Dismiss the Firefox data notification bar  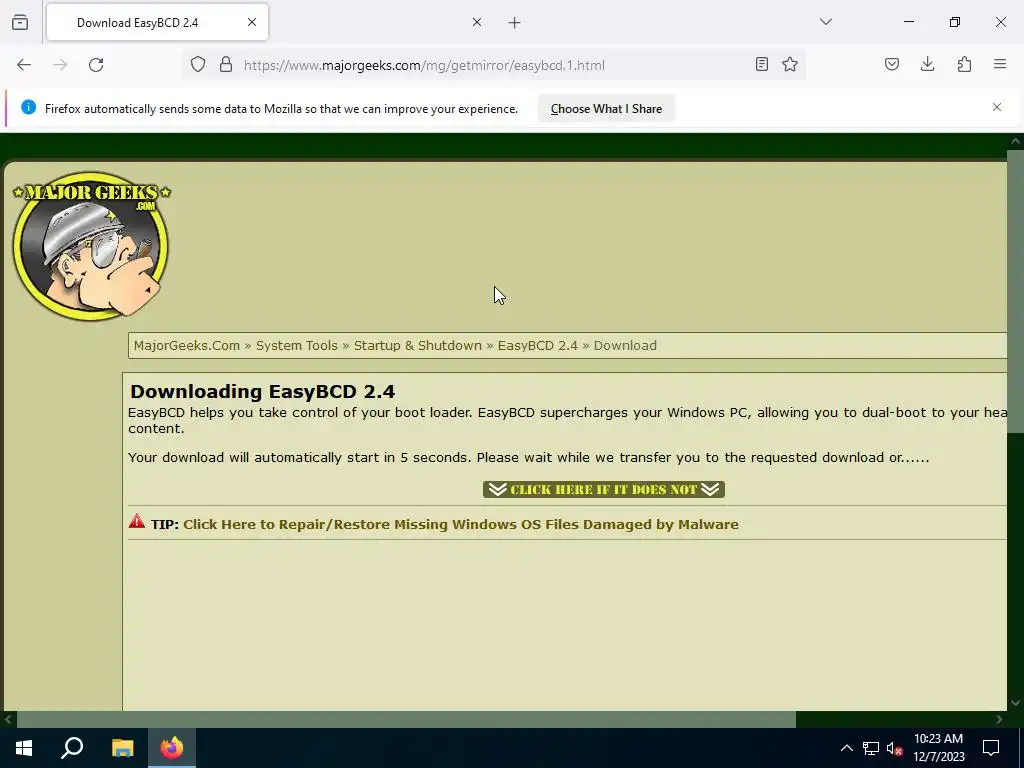997,107
